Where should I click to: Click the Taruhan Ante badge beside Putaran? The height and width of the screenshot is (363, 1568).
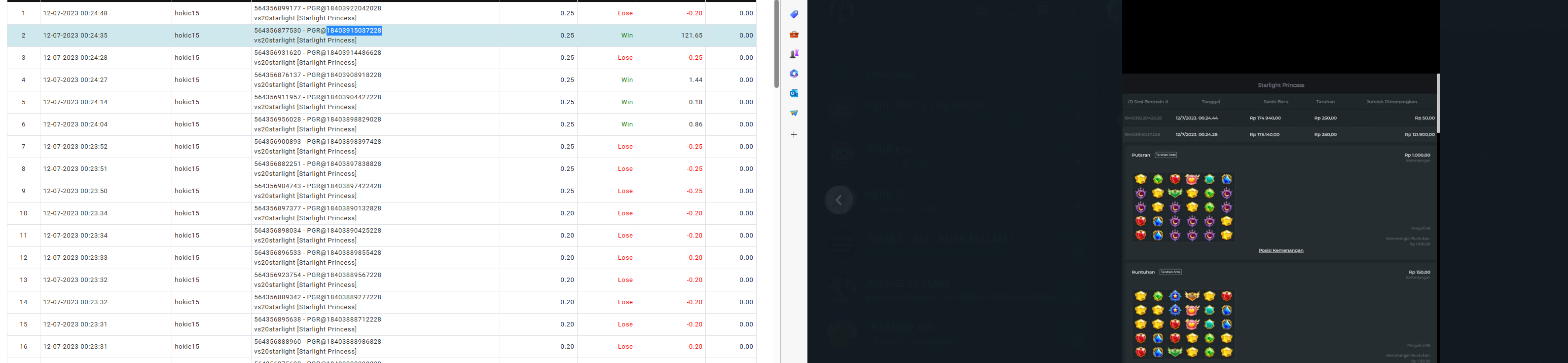coord(1166,155)
